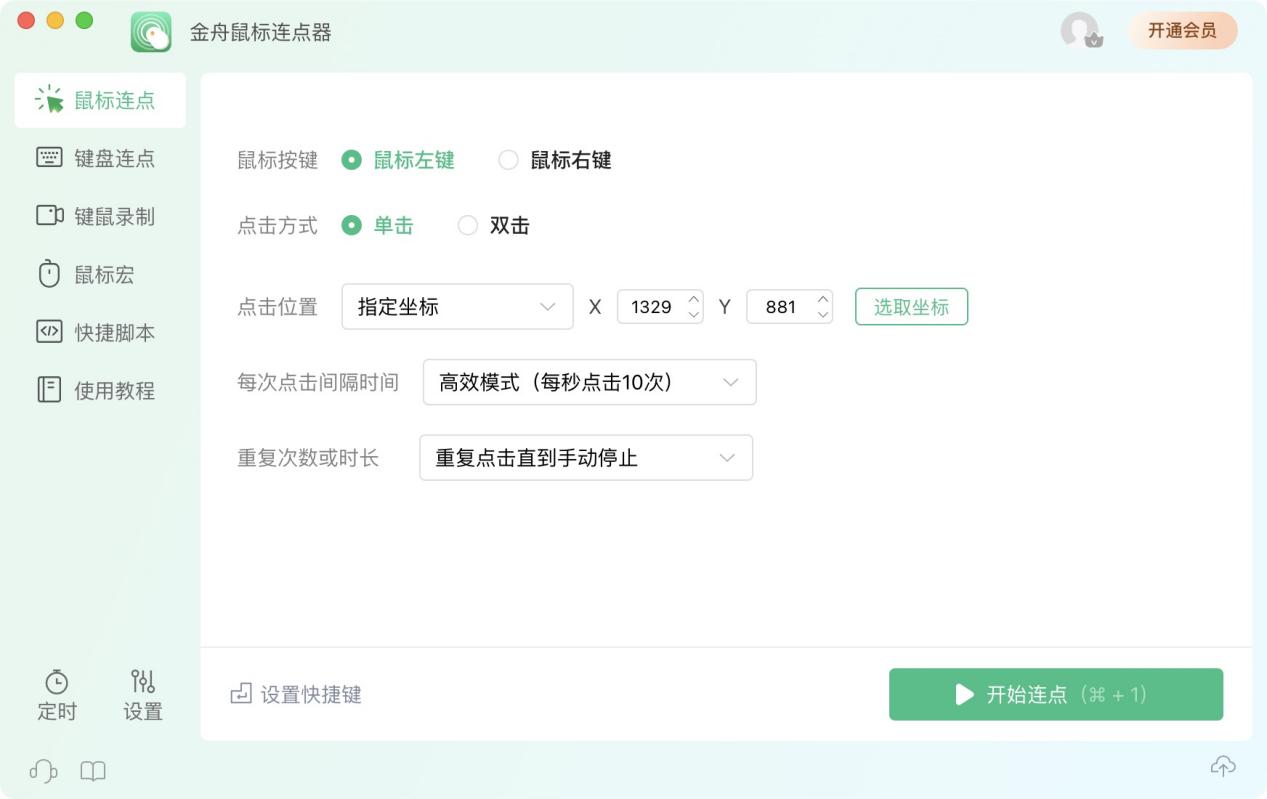Switch to 键鼠录制 sidebar tab
Screen dimensions: 1267x799
pos(100,216)
